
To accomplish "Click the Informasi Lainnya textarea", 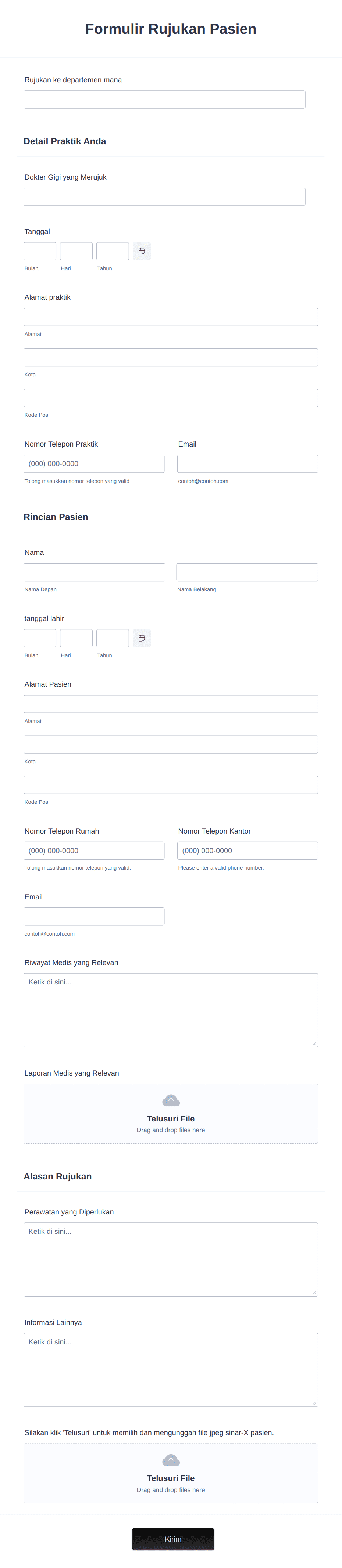I will click(171, 1370).
